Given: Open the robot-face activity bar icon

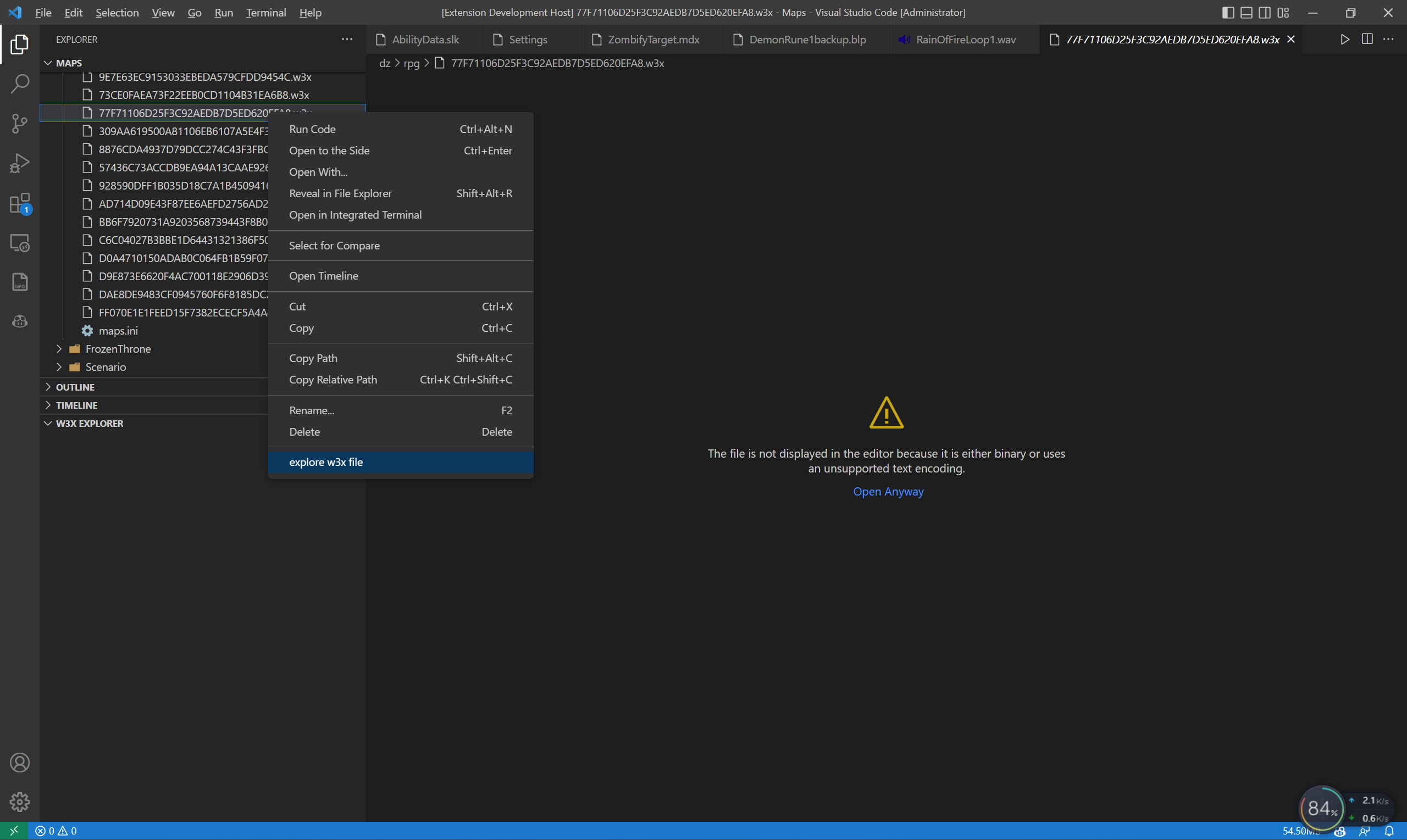Looking at the screenshot, I should click(19, 321).
